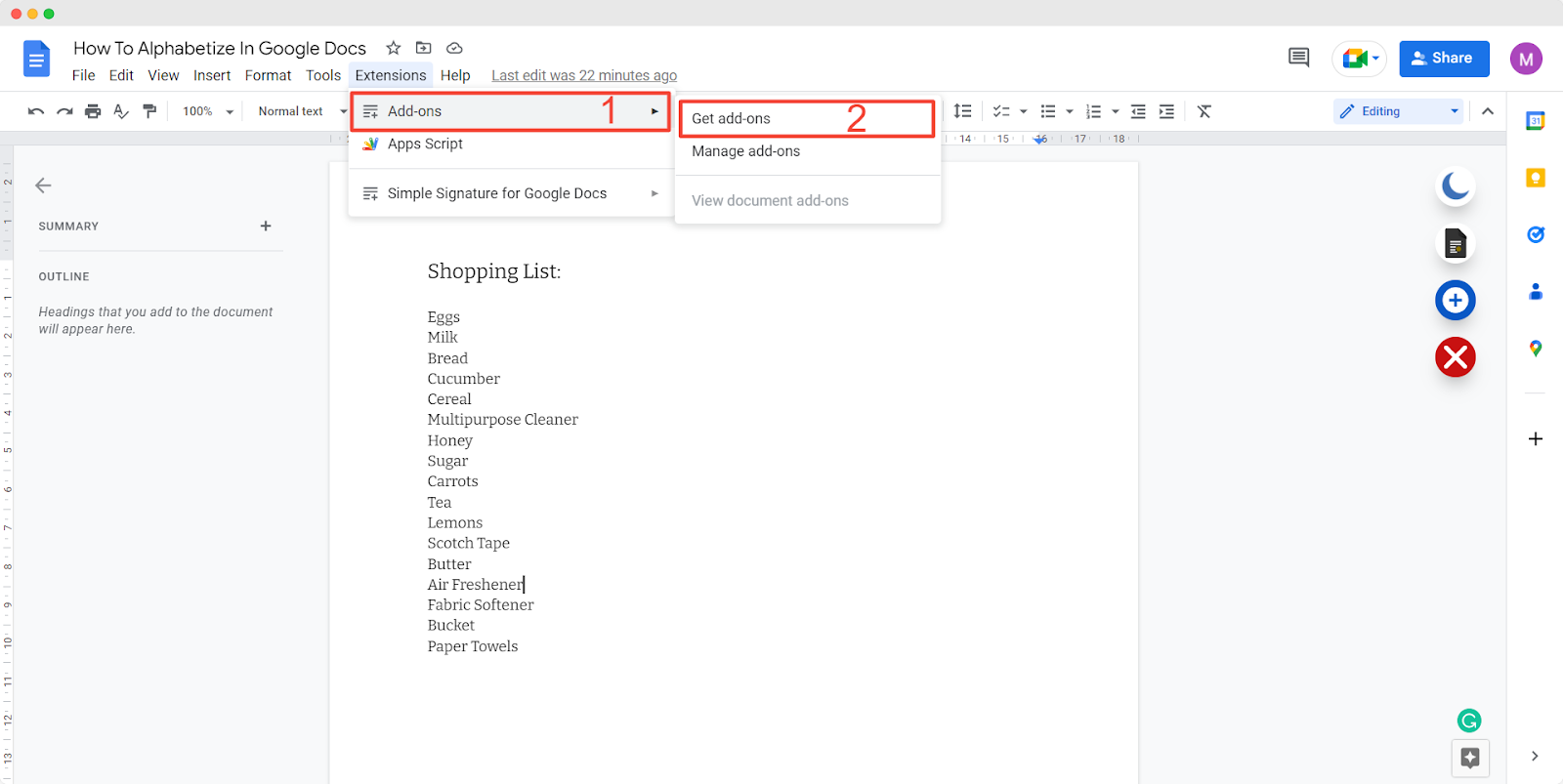Screen dimensions: 1563x784
Task: Insert a checklist
Action: 1001,111
